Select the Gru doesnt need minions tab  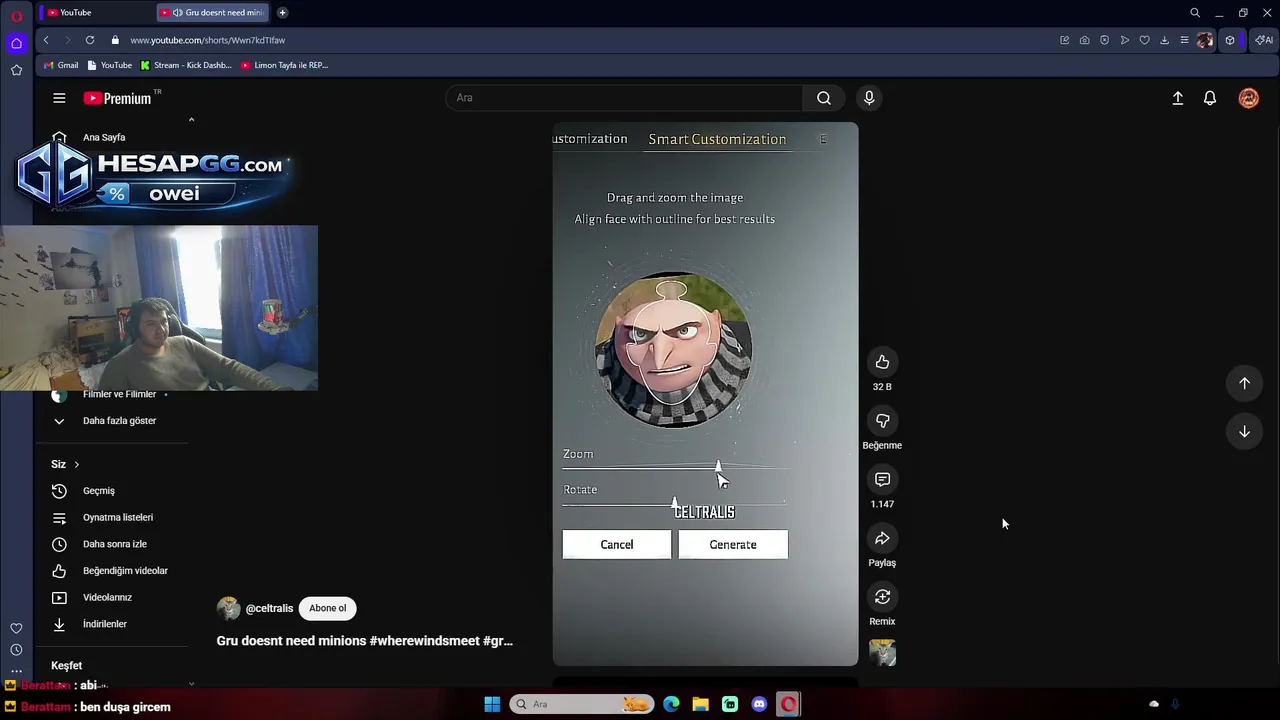[213, 13]
